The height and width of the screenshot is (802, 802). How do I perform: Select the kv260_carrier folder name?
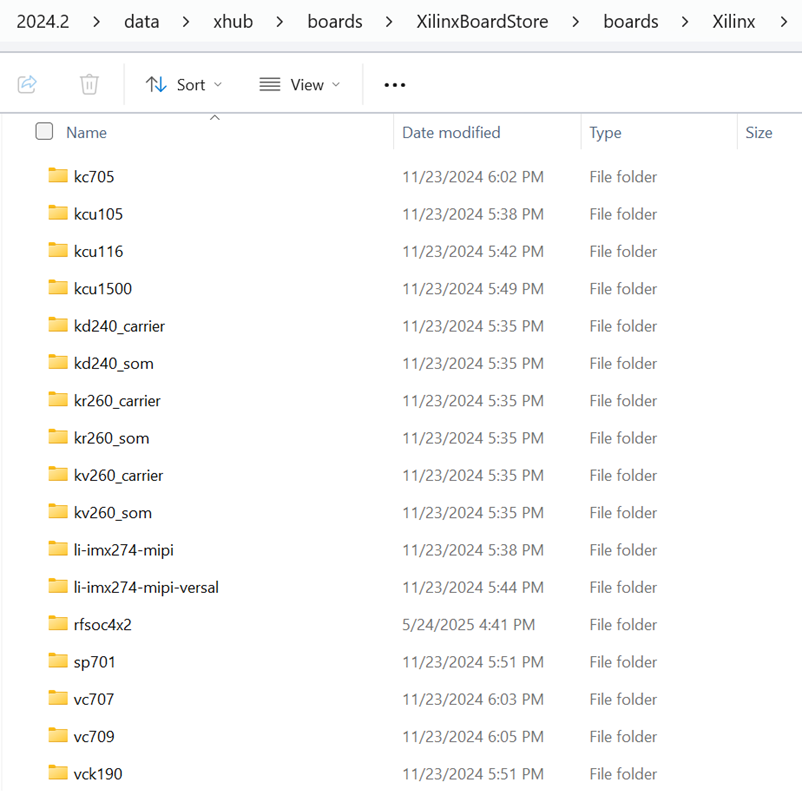(118, 475)
